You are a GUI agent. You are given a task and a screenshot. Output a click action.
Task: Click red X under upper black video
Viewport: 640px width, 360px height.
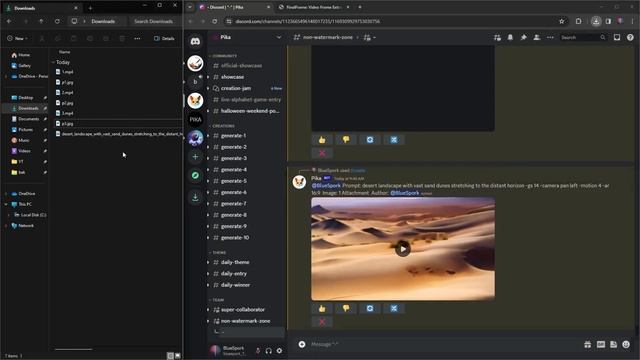pos(322,153)
